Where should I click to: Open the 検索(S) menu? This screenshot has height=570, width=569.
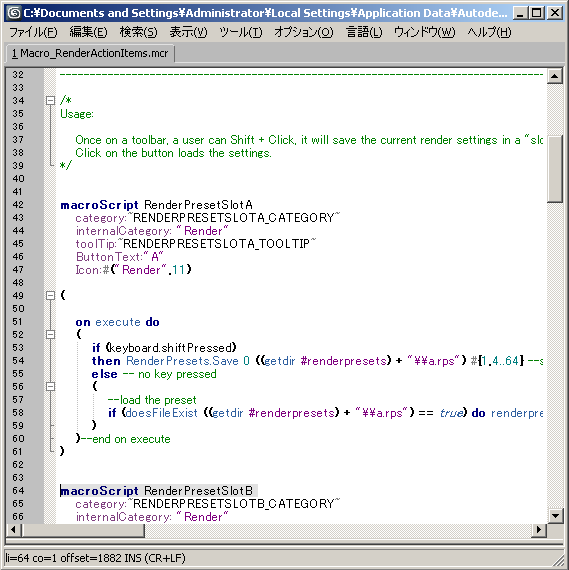coord(139,32)
